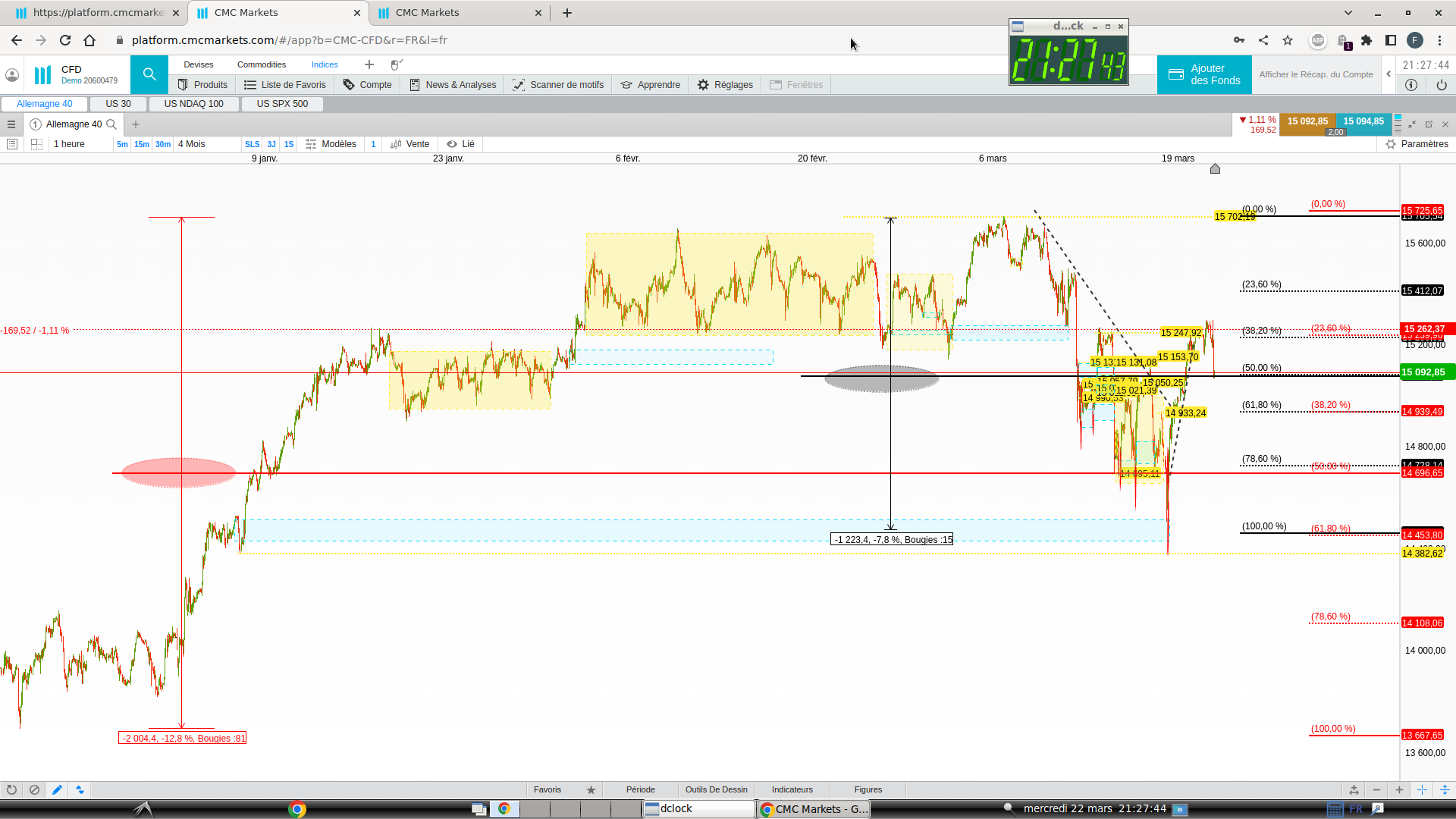Open chart Paramètres gear settings

click(1391, 144)
